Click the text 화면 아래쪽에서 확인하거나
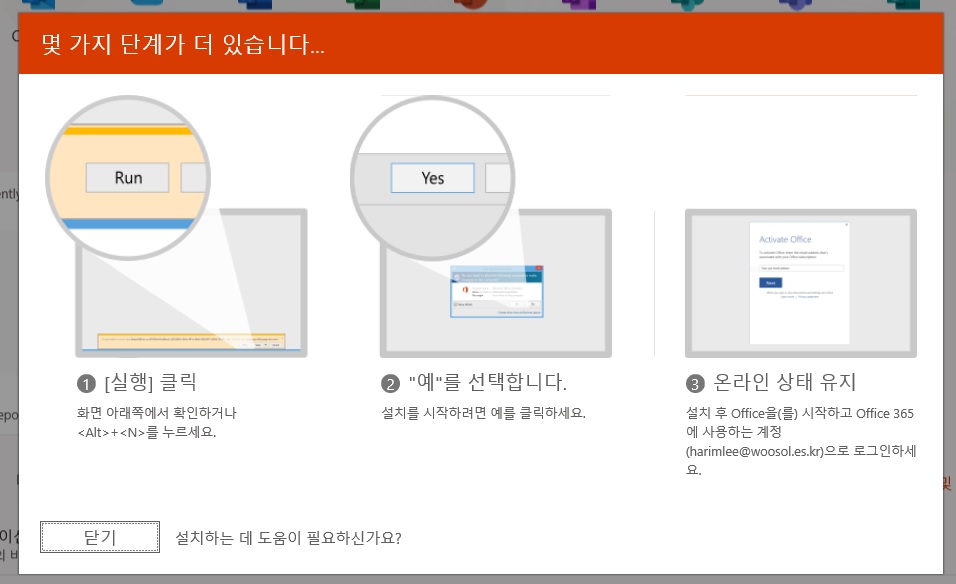 coord(157,413)
